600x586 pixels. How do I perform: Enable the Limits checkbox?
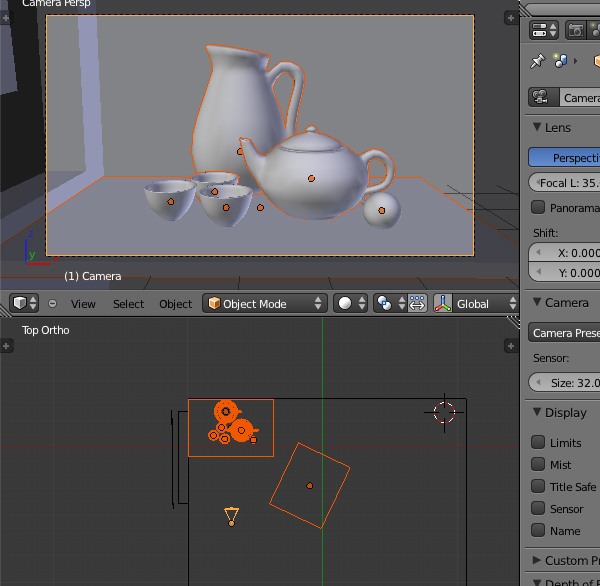(x=538, y=442)
